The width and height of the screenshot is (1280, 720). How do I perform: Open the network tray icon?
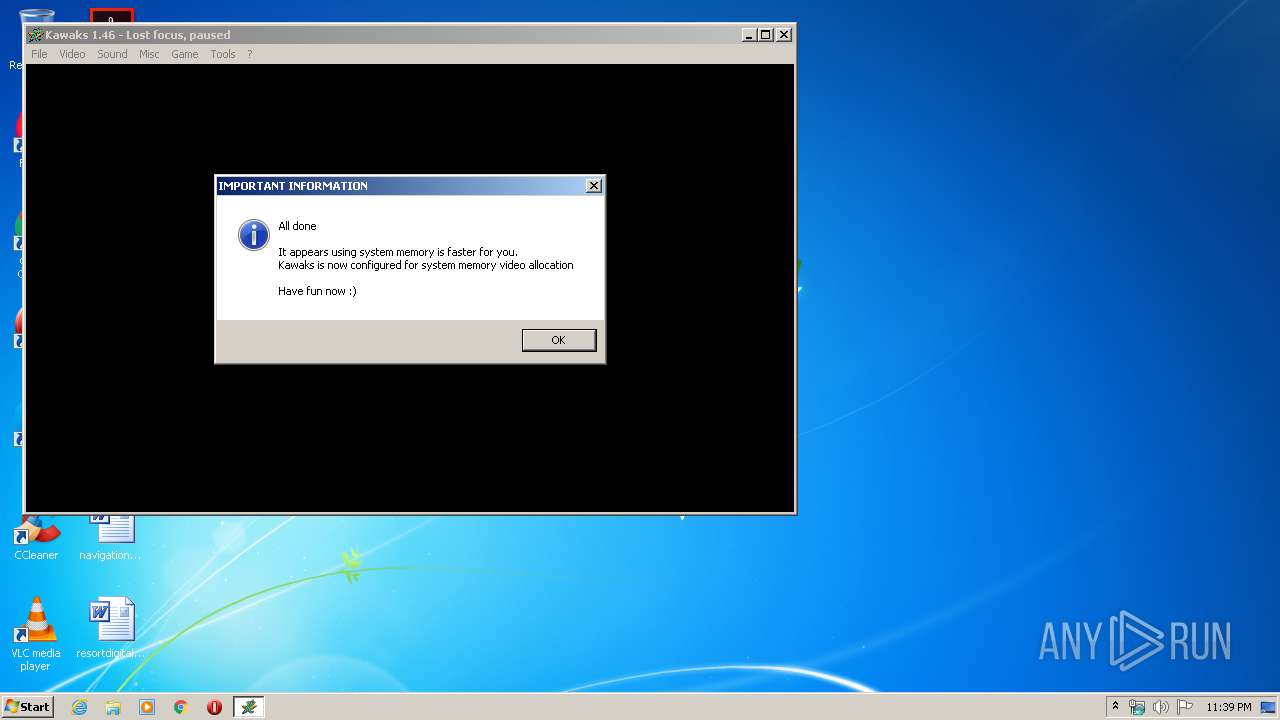(x=1137, y=707)
